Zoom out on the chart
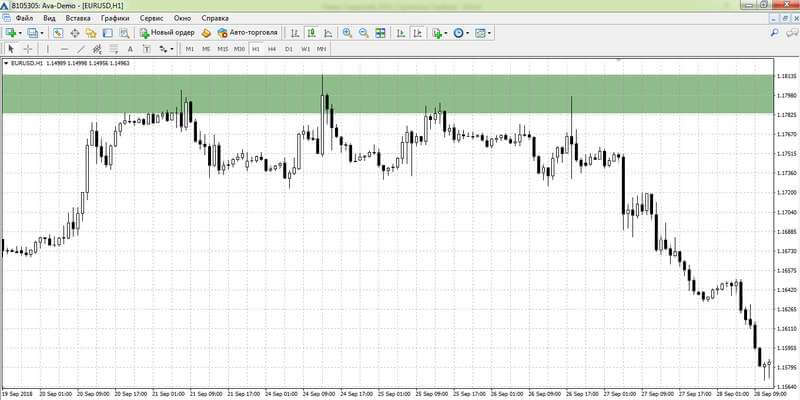 point(363,33)
